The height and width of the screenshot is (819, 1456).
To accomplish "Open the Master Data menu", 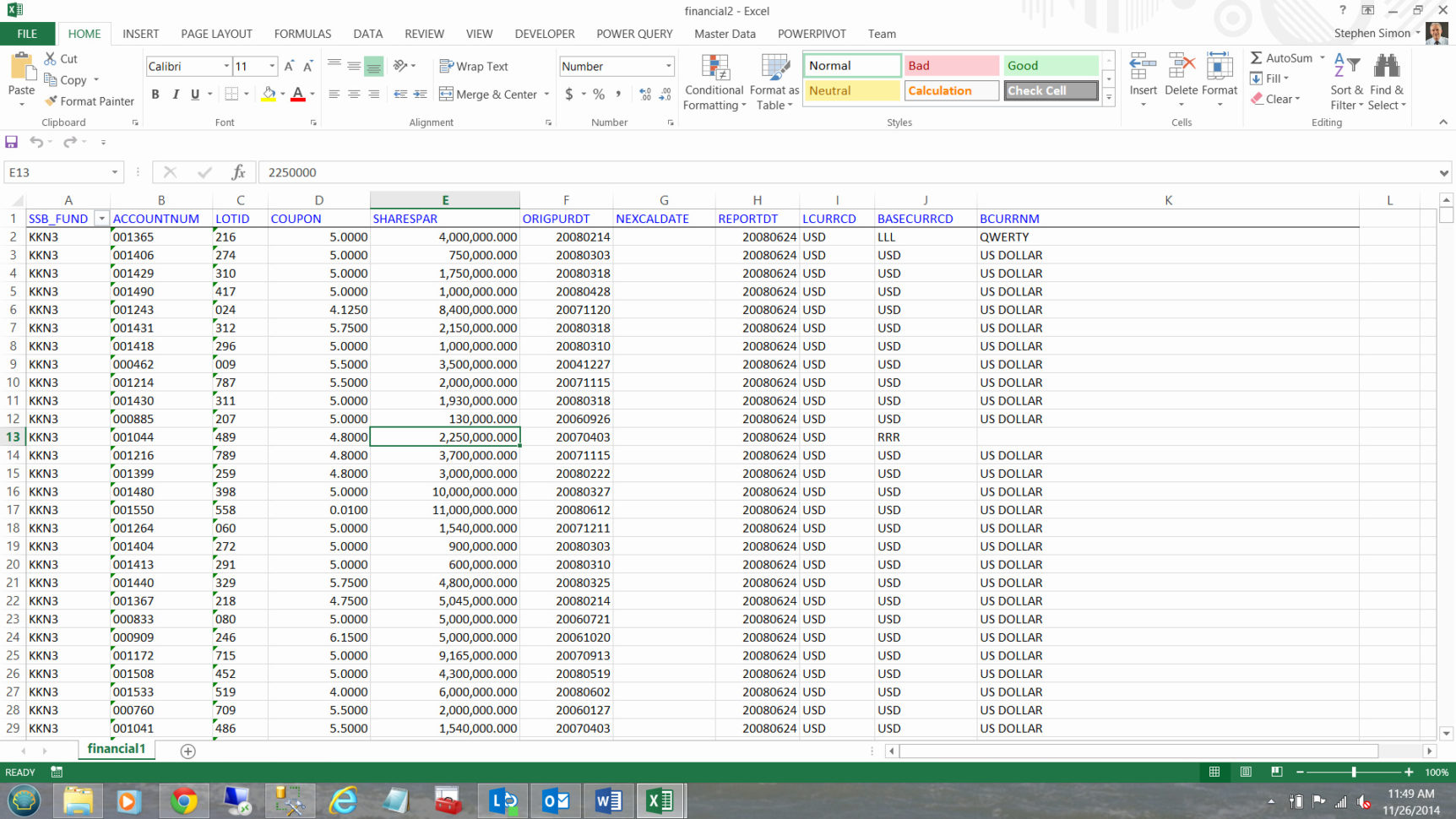I will tap(724, 34).
